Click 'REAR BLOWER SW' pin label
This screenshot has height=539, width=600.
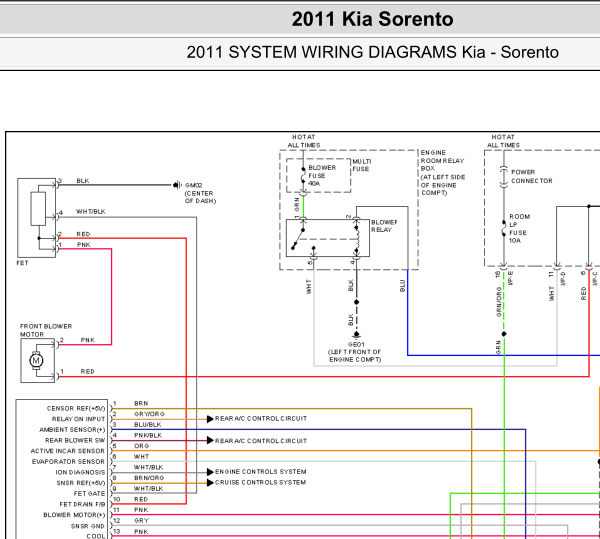(75, 441)
